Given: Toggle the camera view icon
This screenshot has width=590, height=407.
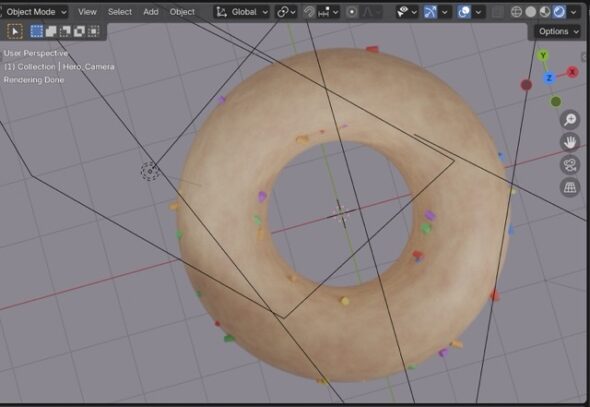Looking at the screenshot, I should 570,165.
